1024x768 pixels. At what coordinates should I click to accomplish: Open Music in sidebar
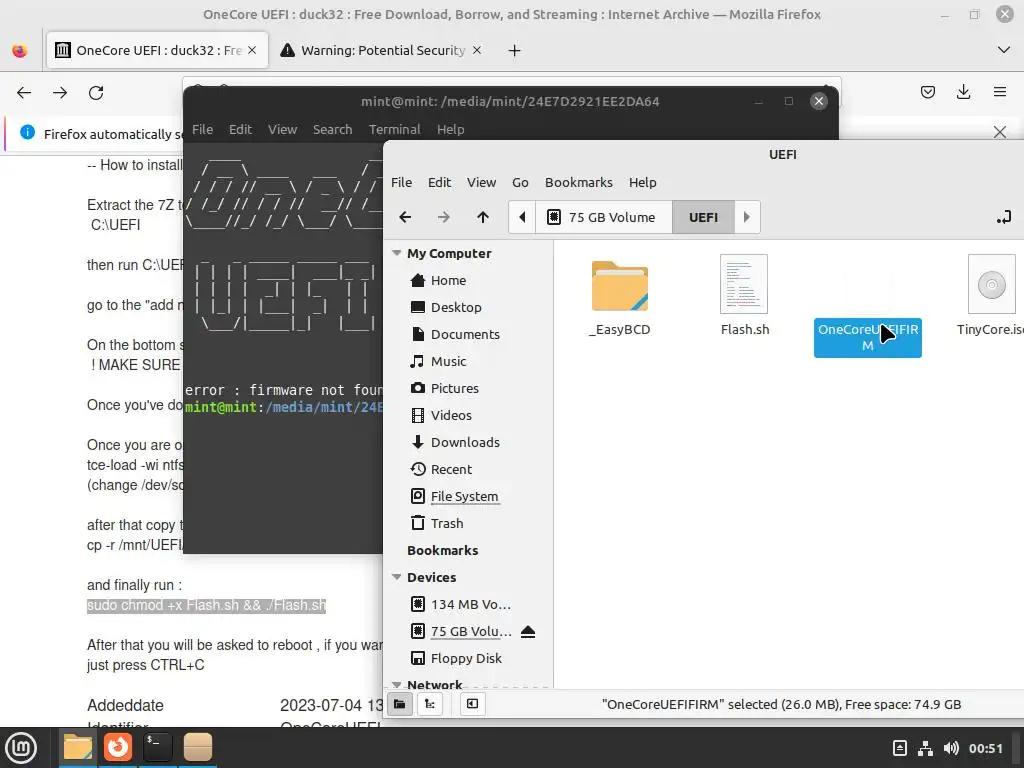(x=447, y=361)
